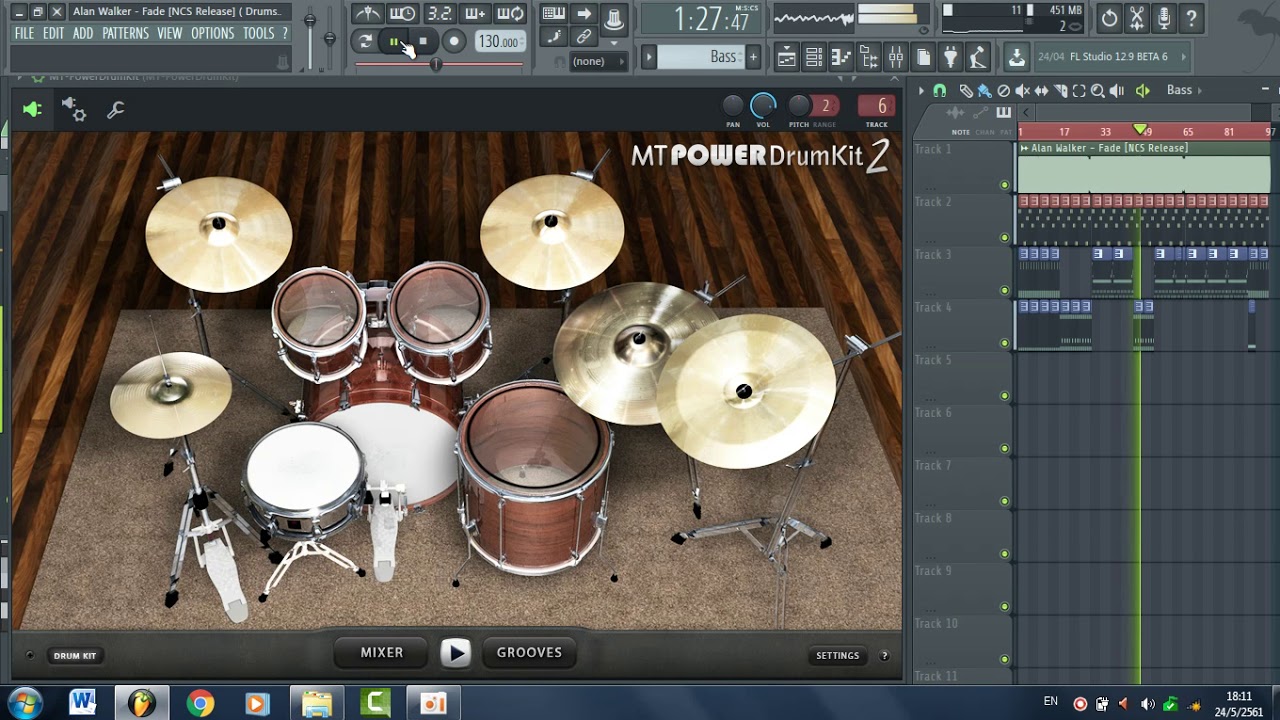Click the DRUM KIT button
This screenshot has width=1280, height=720.
pos(75,656)
